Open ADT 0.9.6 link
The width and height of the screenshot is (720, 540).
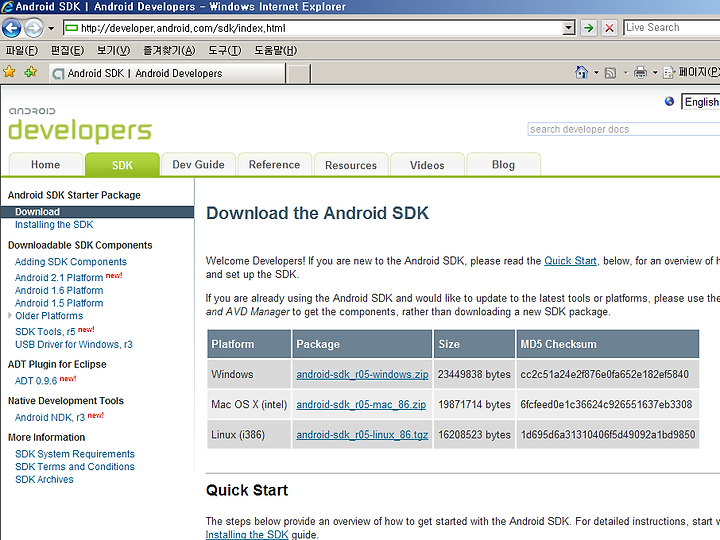[x=36, y=381]
